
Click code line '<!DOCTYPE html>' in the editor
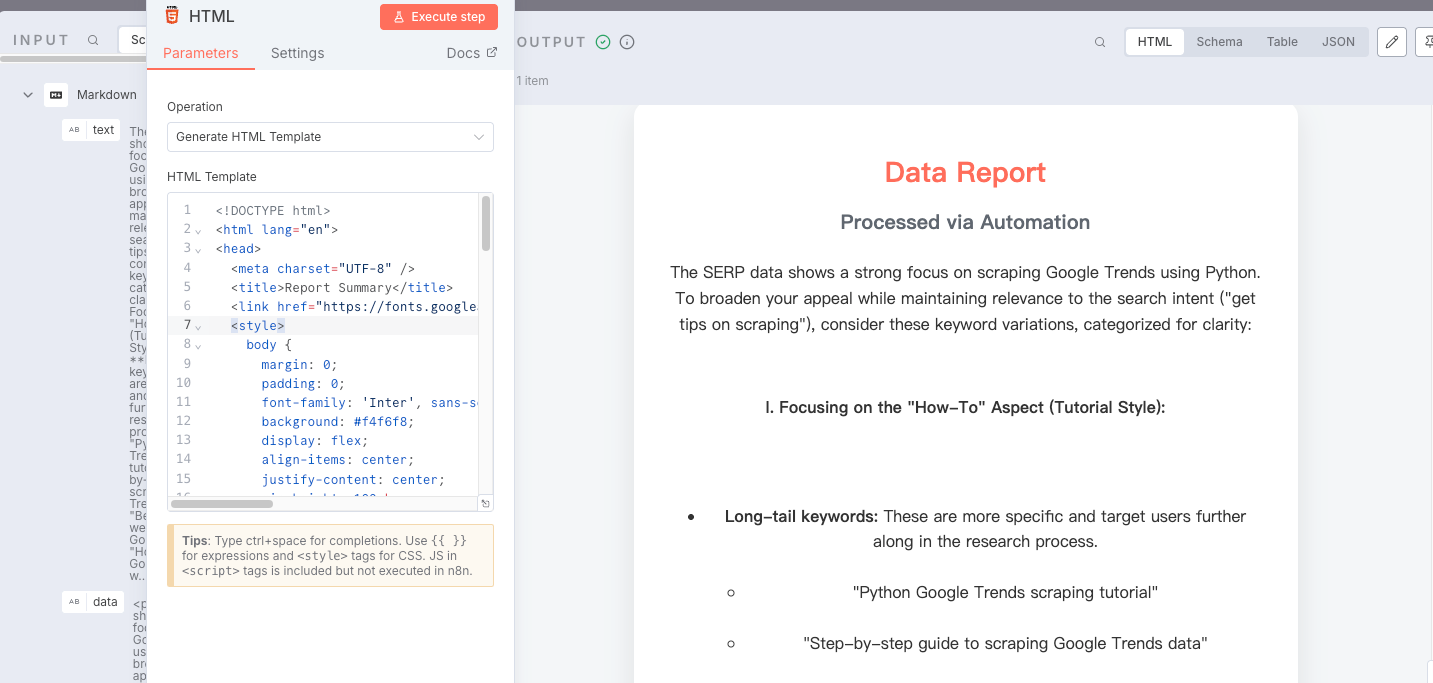tap(272, 211)
